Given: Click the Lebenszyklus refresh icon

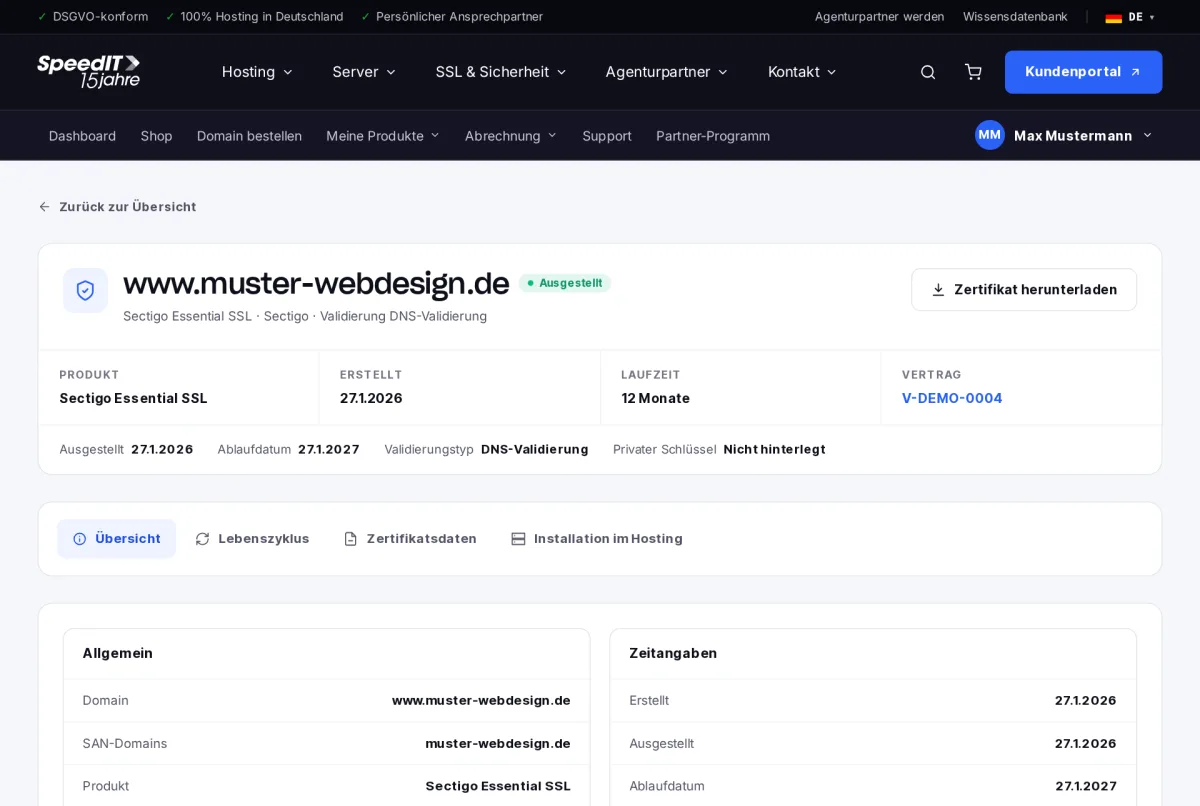Looking at the screenshot, I should [x=203, y=539].
